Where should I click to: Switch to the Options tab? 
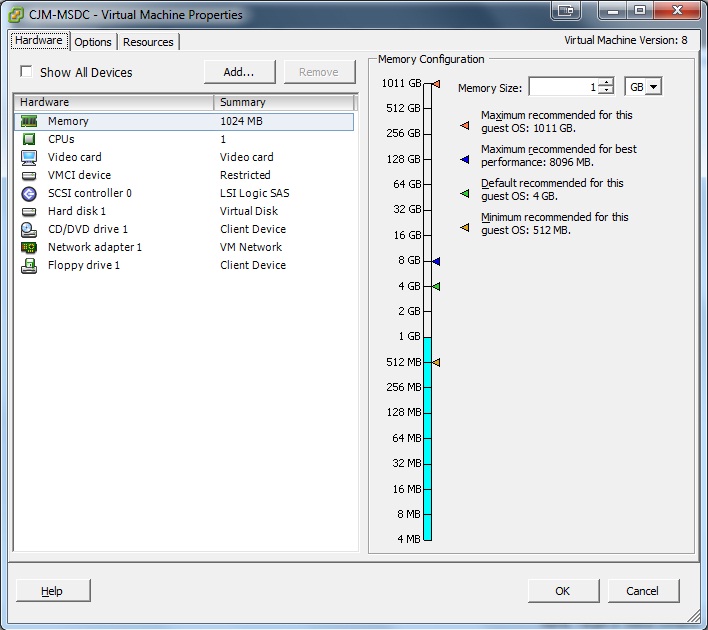tap(93, 42)
